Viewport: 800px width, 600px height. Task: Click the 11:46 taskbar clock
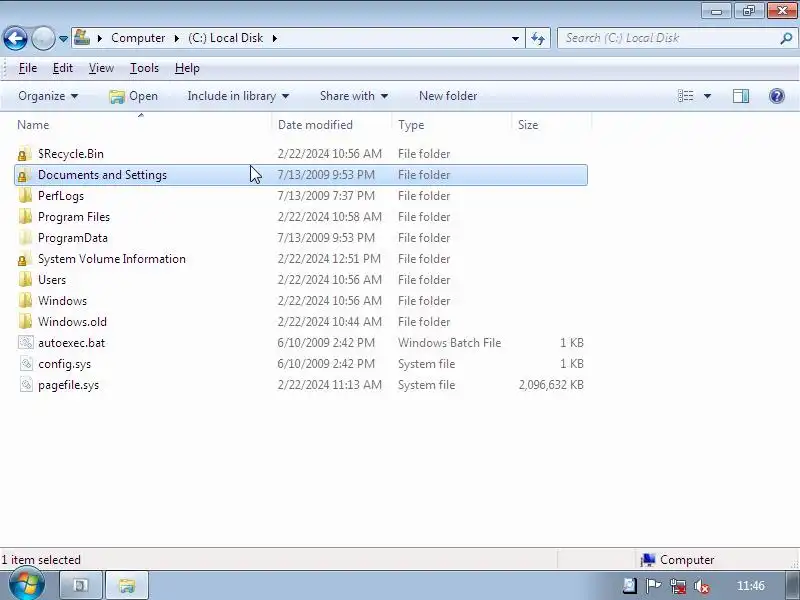pyautogui.click(x=751, y=586)
